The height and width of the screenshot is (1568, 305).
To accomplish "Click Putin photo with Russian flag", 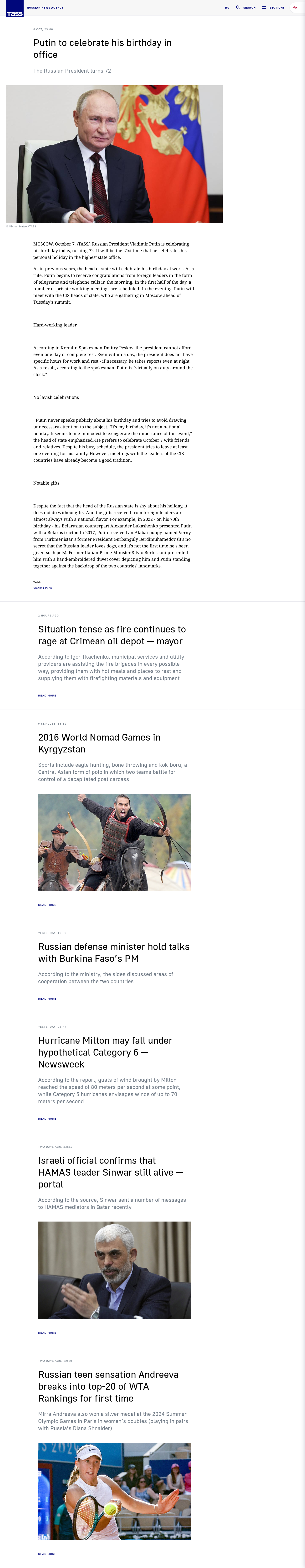I will click(114, 154).
